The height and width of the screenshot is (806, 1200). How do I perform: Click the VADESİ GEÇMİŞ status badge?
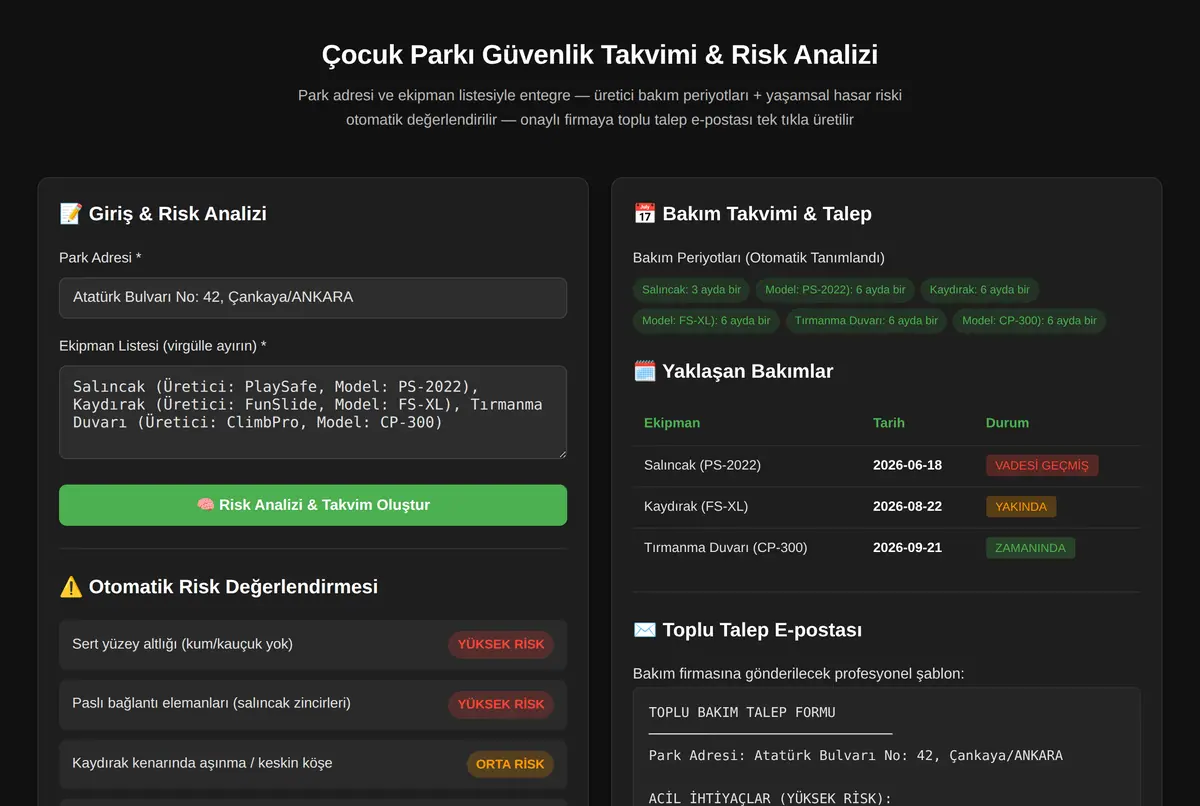[1042, 466]
